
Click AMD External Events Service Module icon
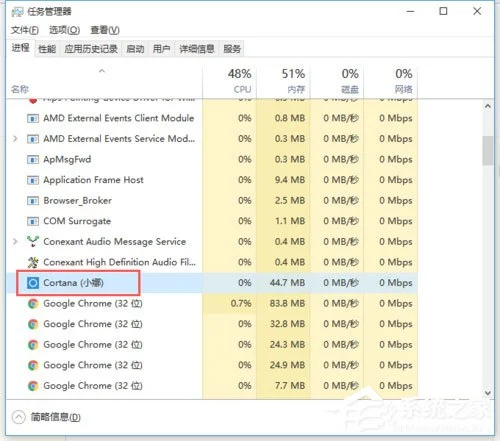click(33, 139)
